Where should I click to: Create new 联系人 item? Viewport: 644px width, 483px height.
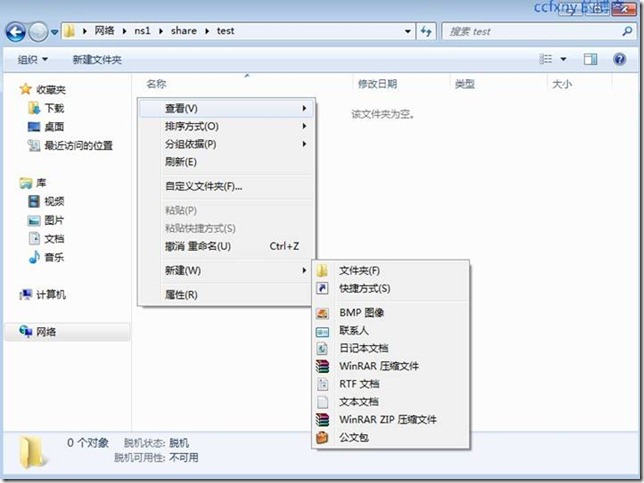pos(391,330)
